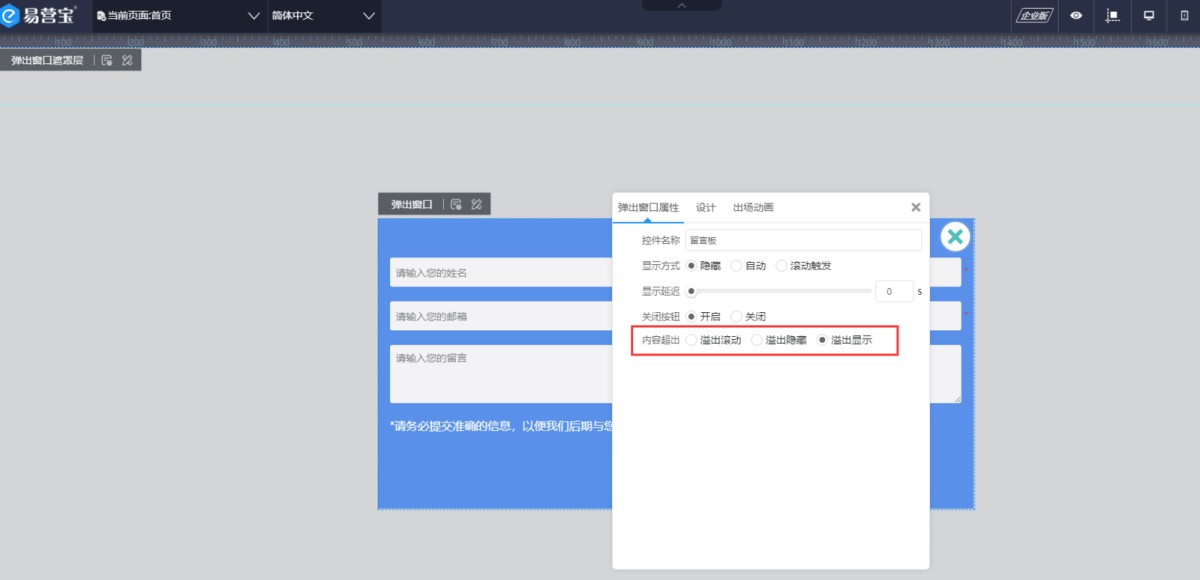Click the 易营宝 logo

tap(39, 15)
